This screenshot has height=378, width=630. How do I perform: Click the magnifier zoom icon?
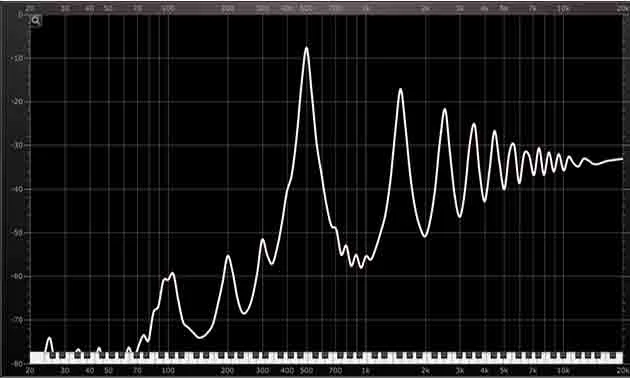click(x=36, y=21)
